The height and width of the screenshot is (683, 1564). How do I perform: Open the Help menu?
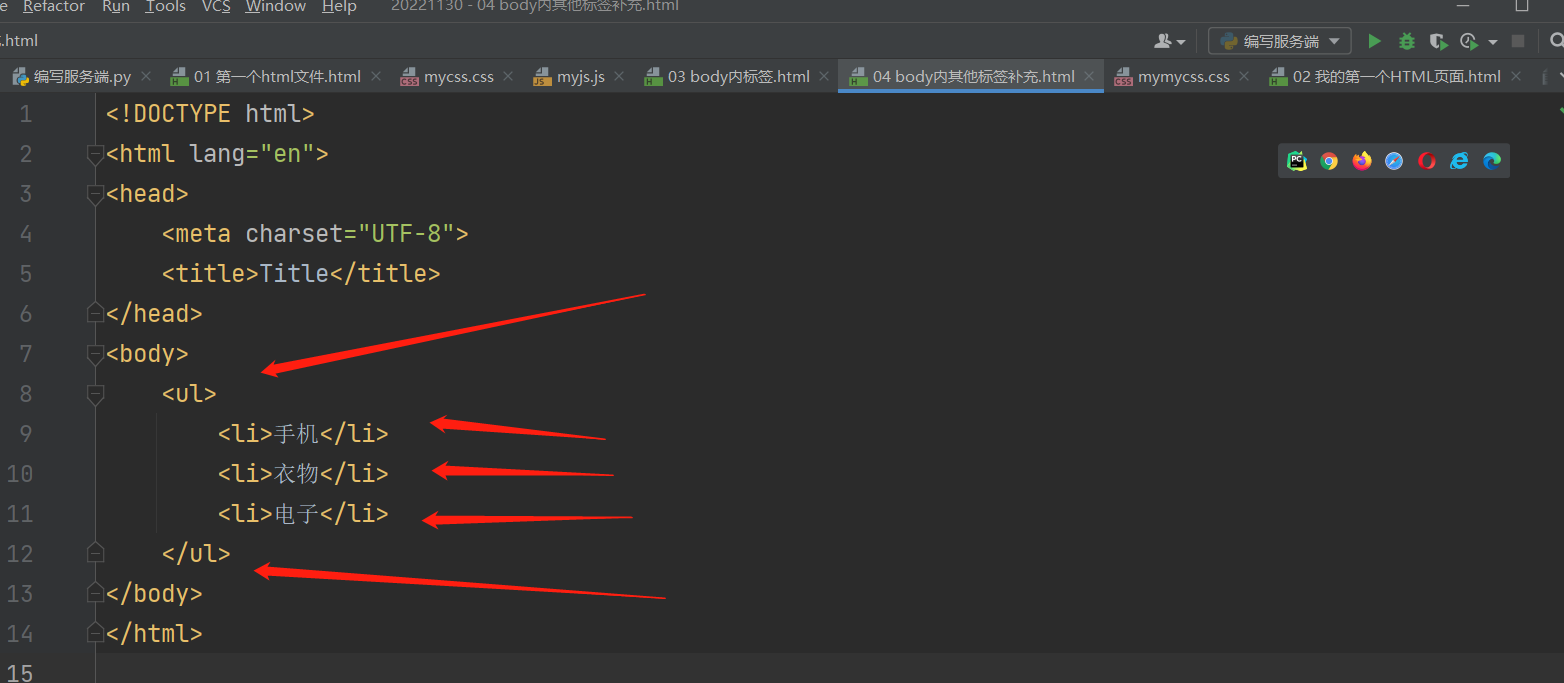[339, 7]
